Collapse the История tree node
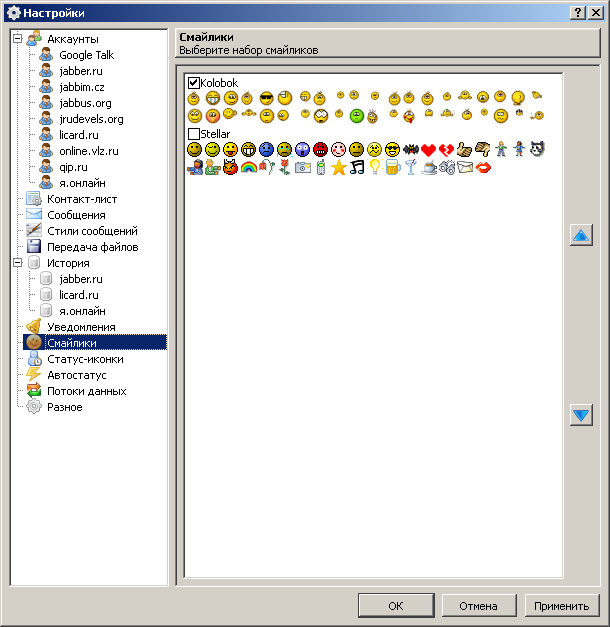Screen dimensions: 610x627 pos(17,263)
